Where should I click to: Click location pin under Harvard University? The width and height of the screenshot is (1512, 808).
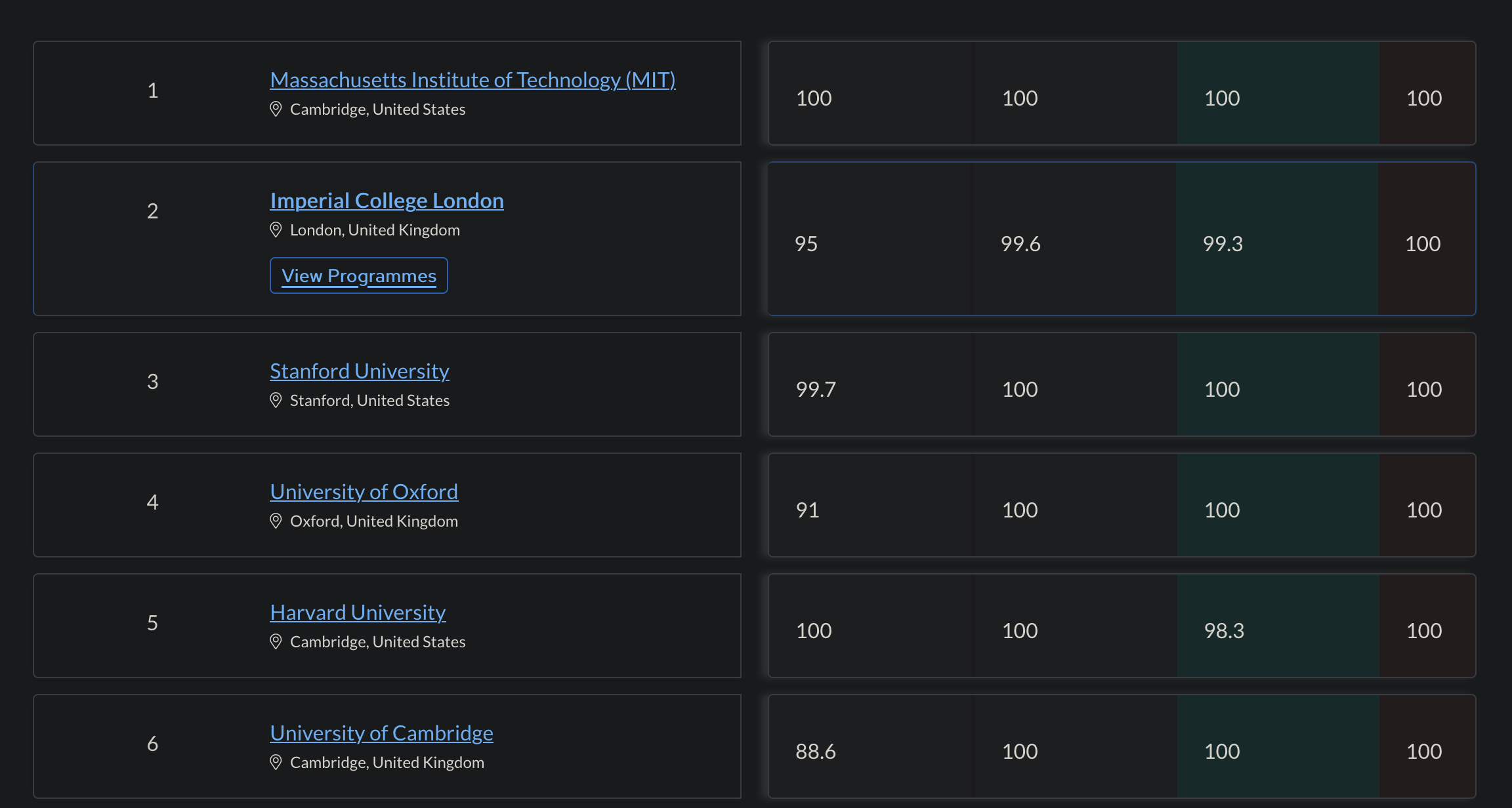276,641
